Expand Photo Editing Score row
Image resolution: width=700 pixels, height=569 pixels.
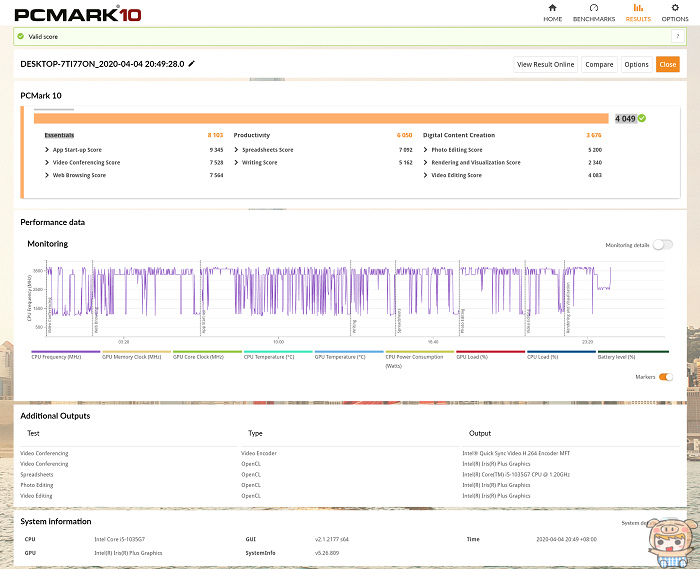click(426, 150)
